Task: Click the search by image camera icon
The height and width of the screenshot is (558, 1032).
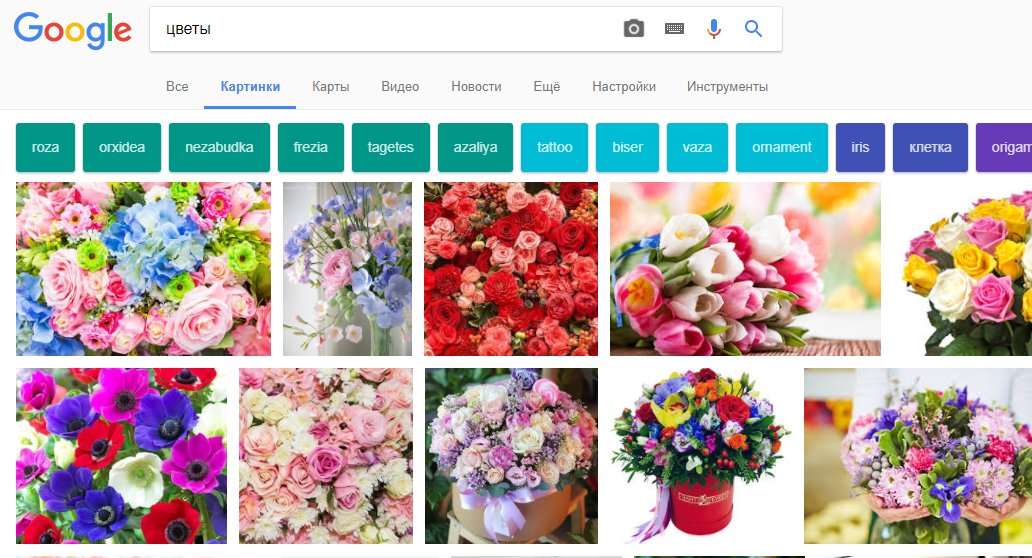Action: [633, 29]
